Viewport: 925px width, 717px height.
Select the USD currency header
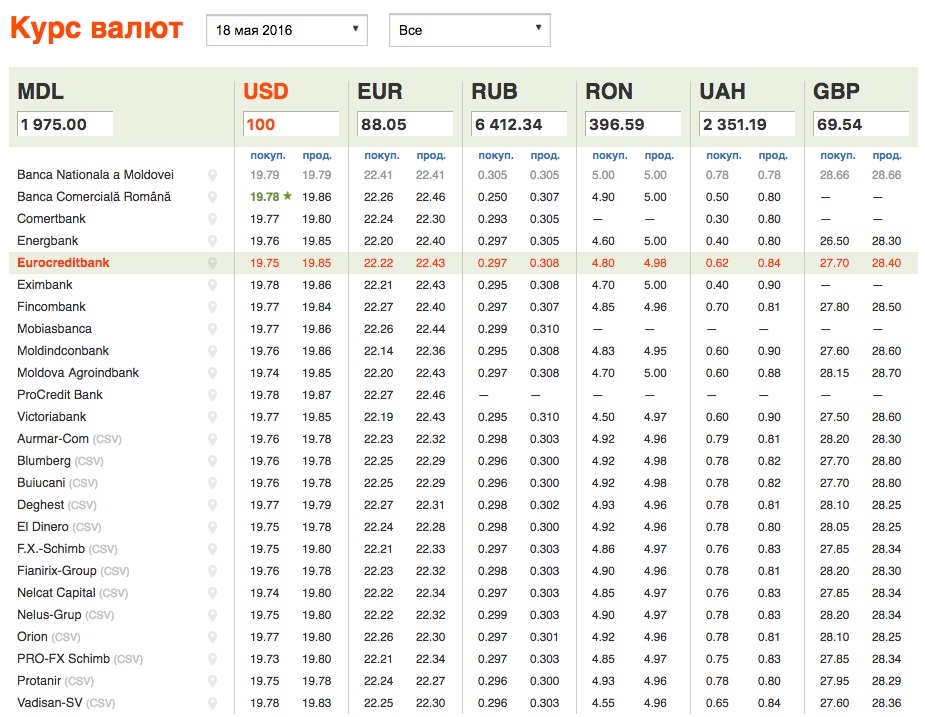(265, 91)
